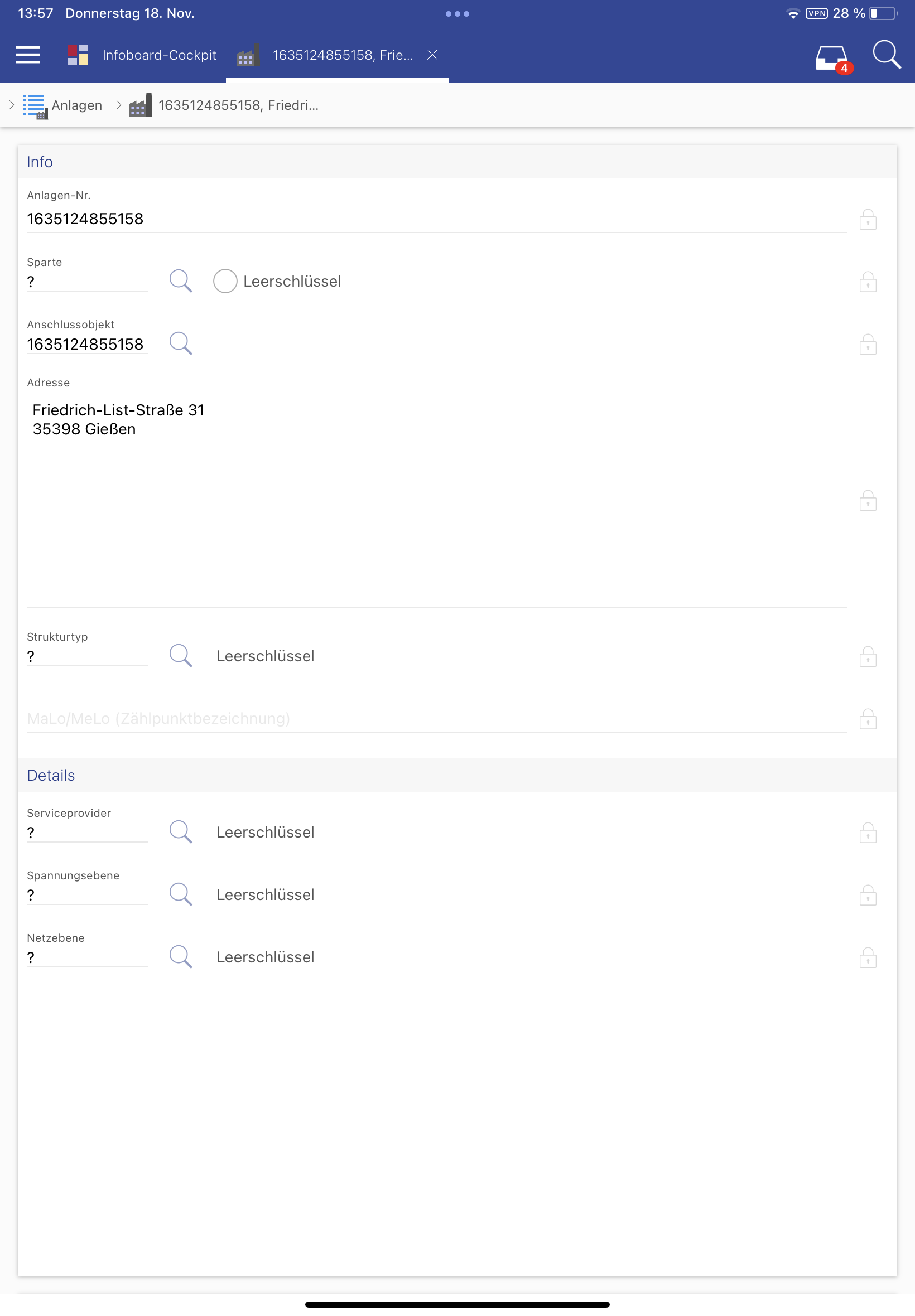Open the Netzebene lookup search
915x1316 pixels.
point(181,957)
